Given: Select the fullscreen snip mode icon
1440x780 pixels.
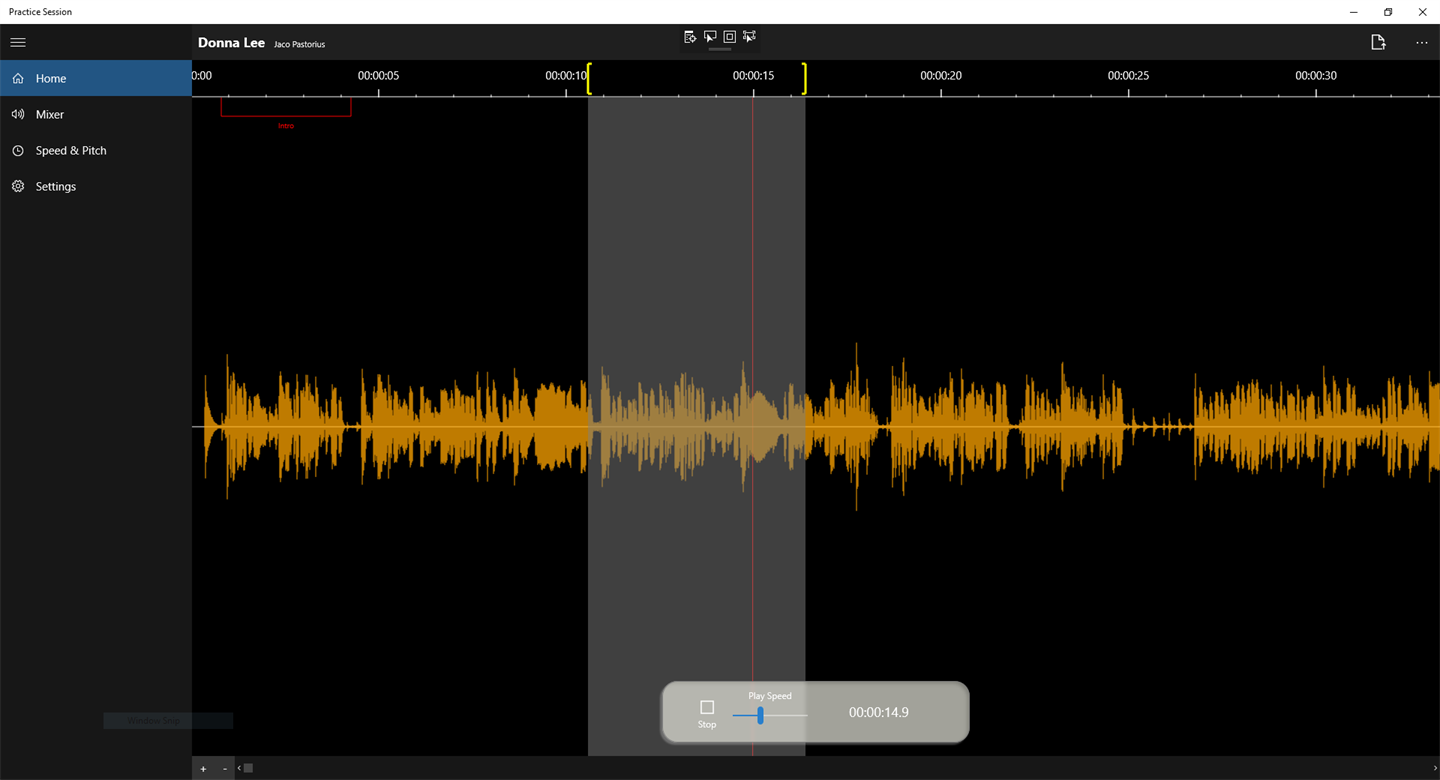Looking at the screenshot, I should tap(729, 37).
